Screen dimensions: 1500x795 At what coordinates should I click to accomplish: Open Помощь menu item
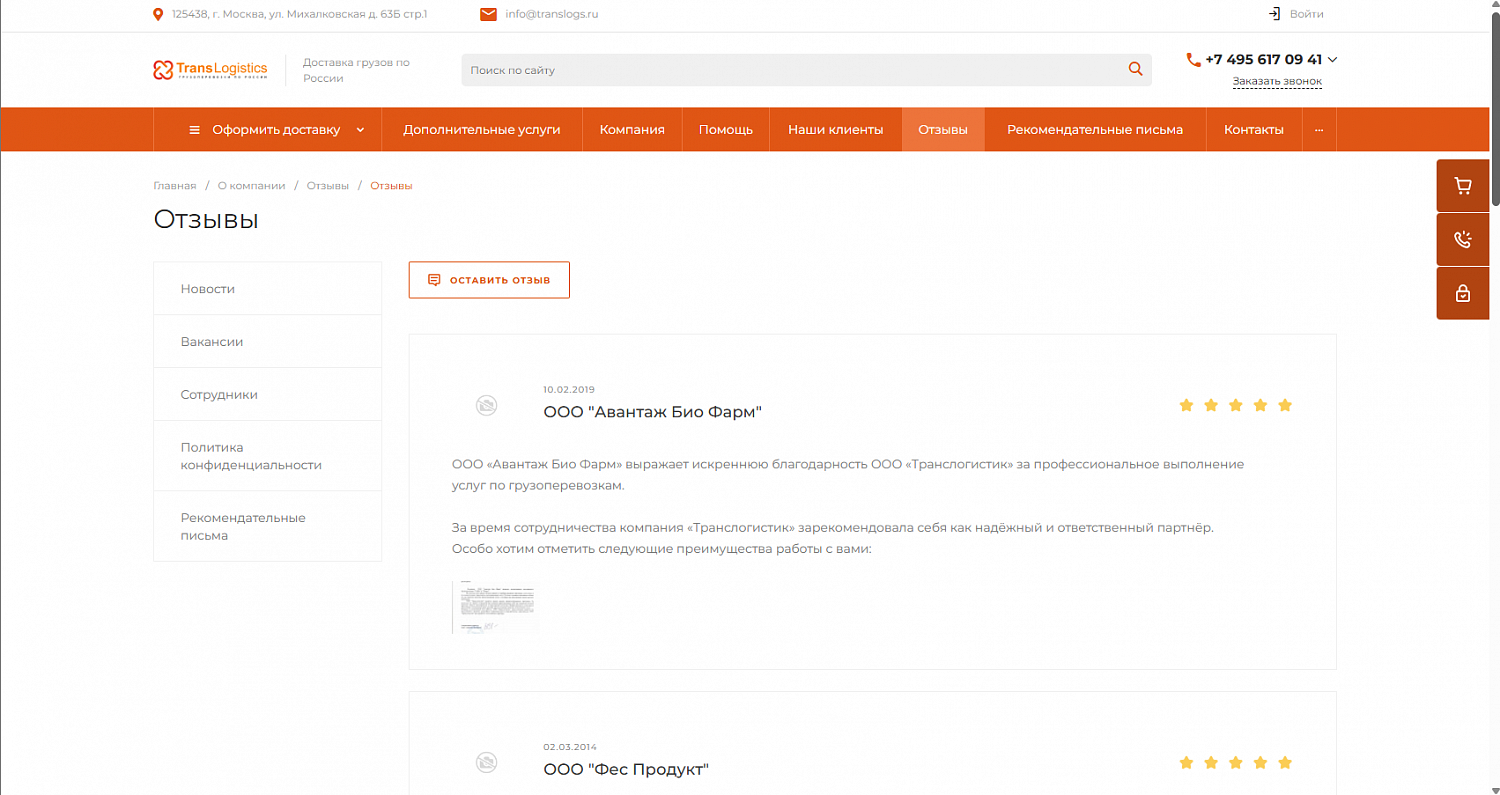[726, 130]
